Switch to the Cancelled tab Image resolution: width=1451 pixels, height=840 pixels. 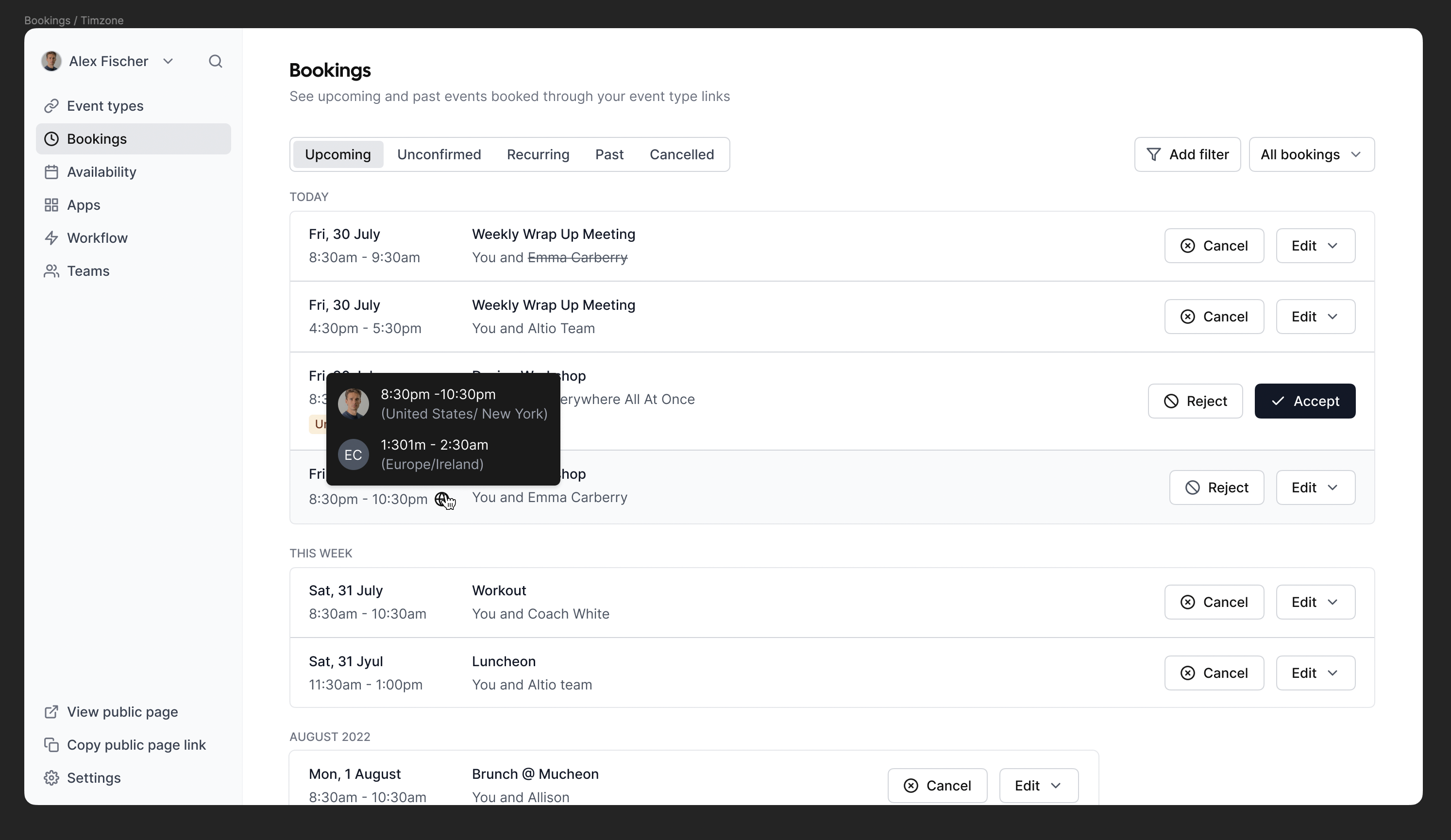click(x=682, y=154)
